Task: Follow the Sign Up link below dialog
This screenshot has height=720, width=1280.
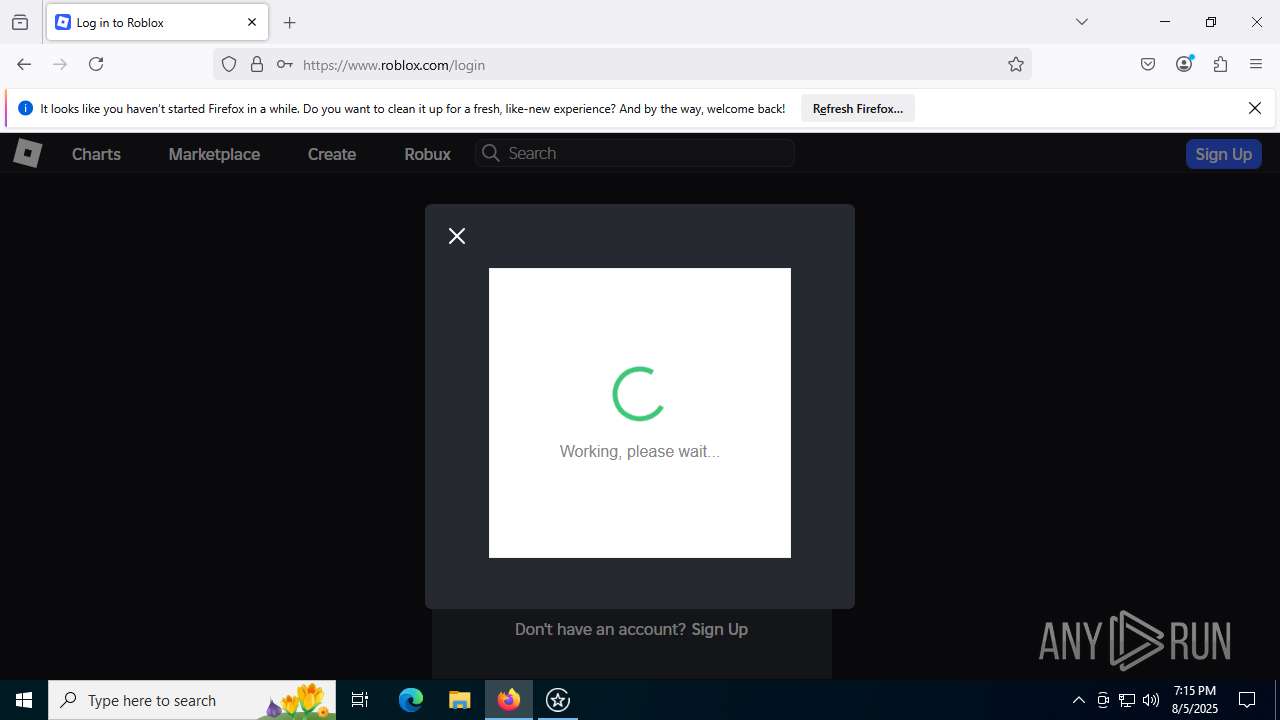Action: (x=719, y=629)
